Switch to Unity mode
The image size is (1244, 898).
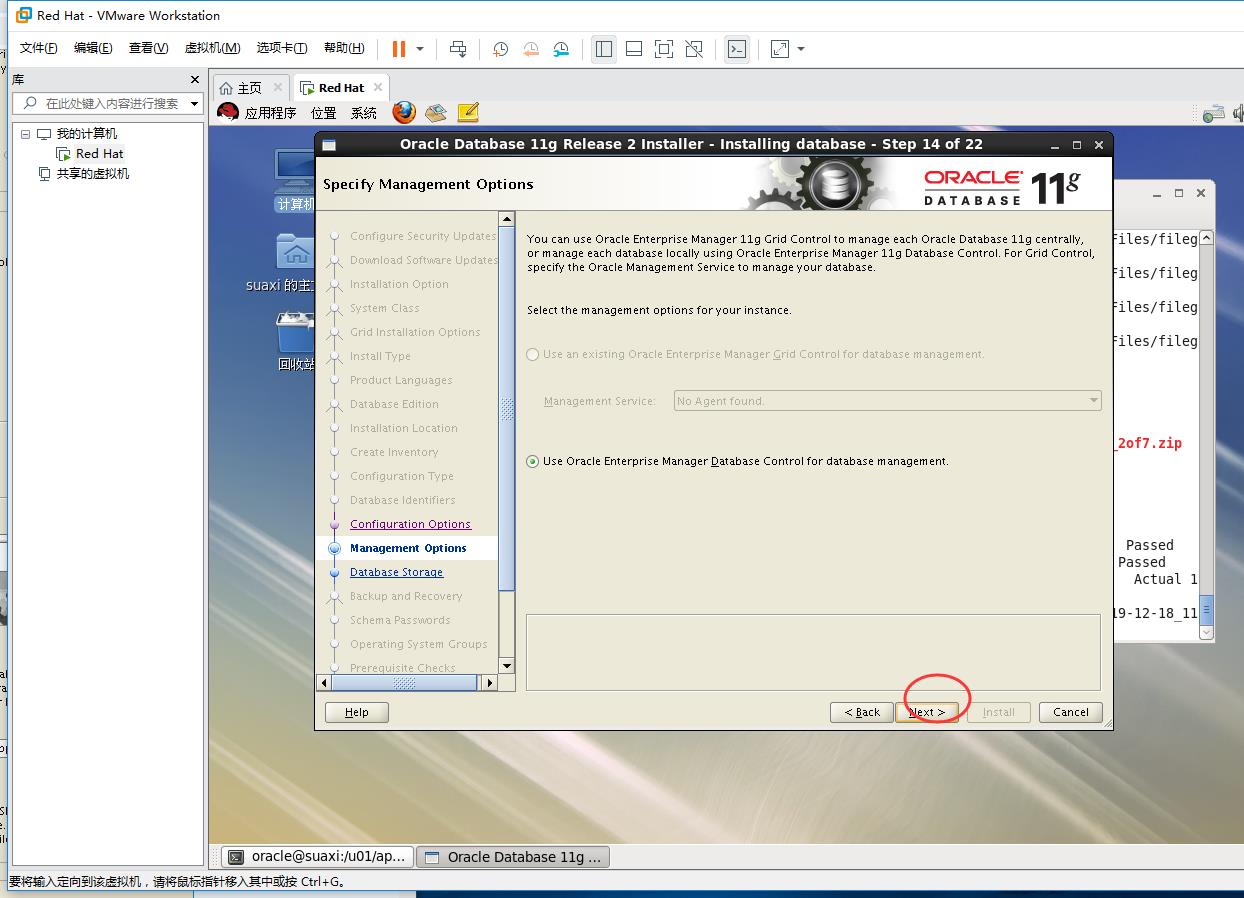(x=694, y=49)
